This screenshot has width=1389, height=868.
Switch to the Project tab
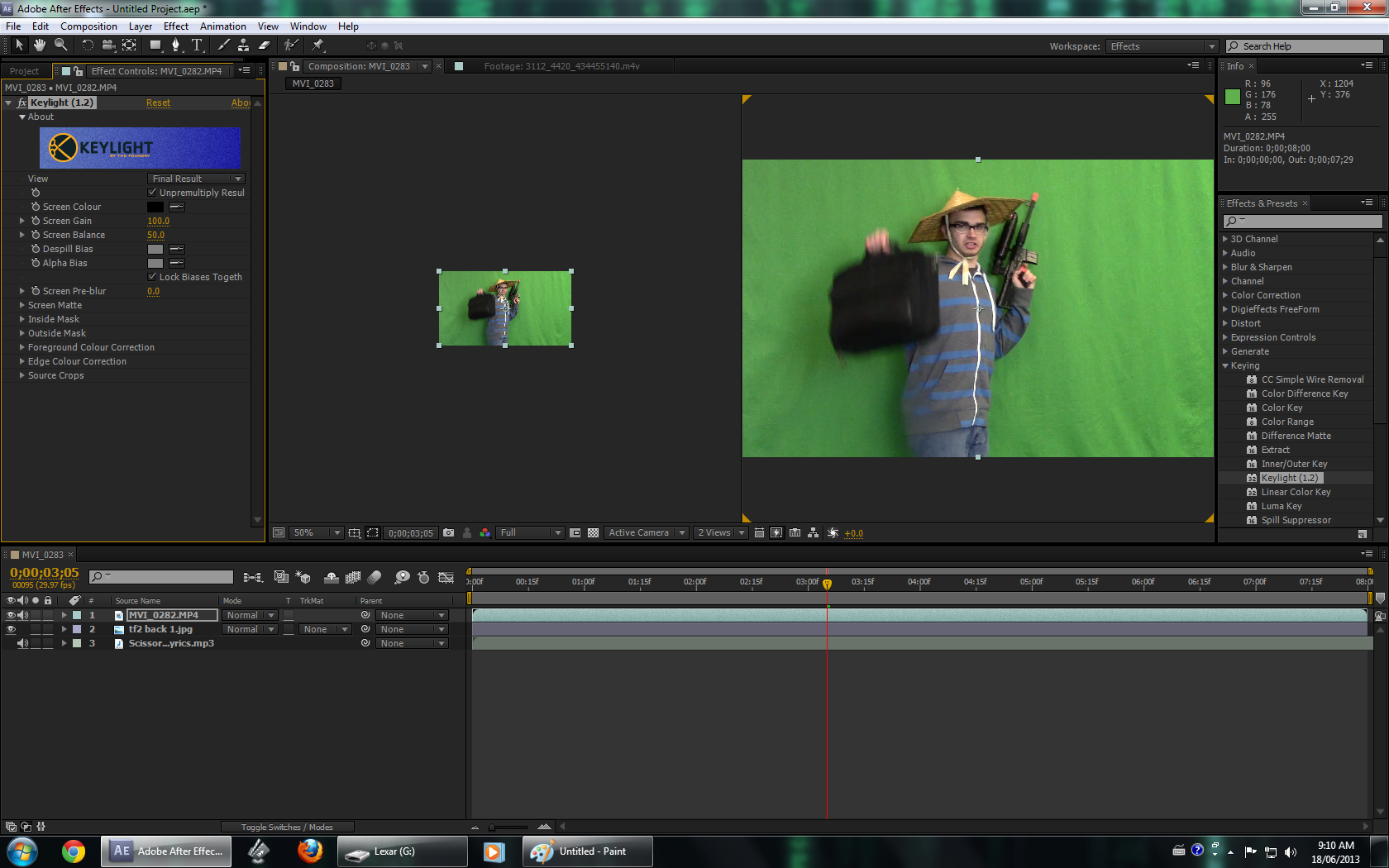(25, 71)
